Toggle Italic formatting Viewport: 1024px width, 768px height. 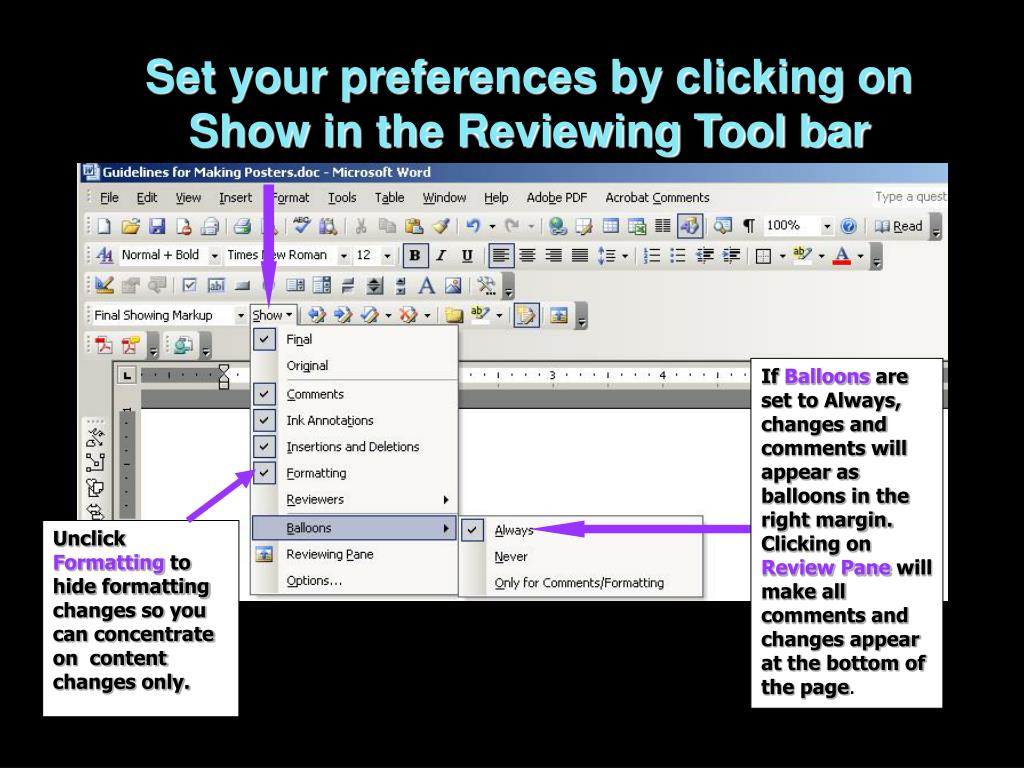pos(441,255)
